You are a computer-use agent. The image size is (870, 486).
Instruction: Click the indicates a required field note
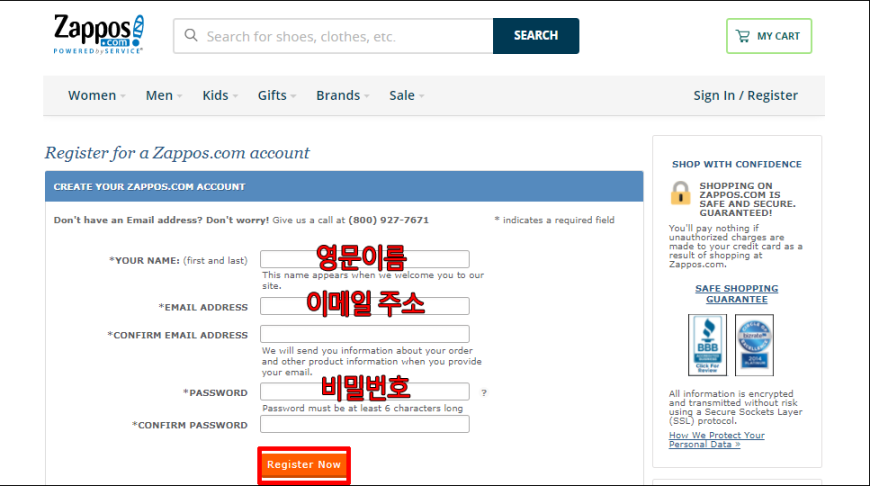tap(554, 220)
